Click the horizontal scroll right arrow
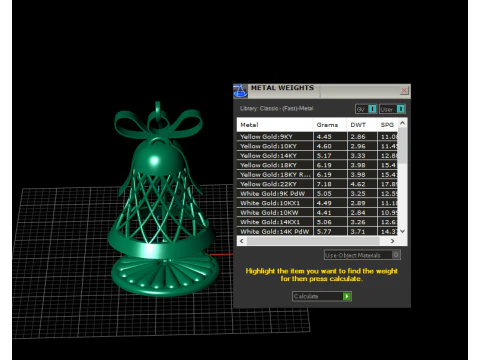This screenshot has height=360, width=480. (393, 241)
